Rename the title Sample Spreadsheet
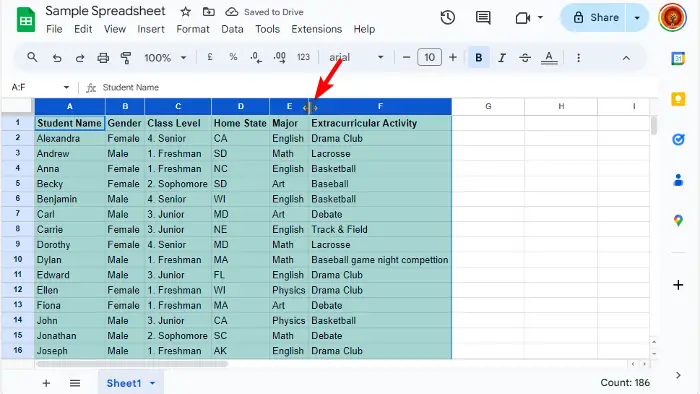This screenshot has width=700, height=394. [x=105, y=11]
